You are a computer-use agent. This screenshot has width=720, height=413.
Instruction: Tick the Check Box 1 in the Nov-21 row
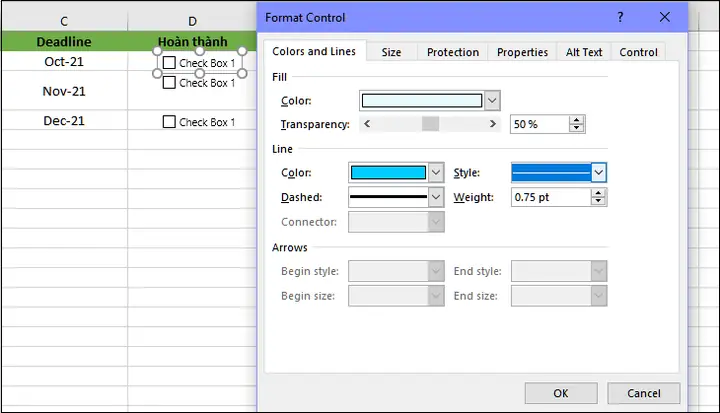pyautogui.click(x=169, y=83)
